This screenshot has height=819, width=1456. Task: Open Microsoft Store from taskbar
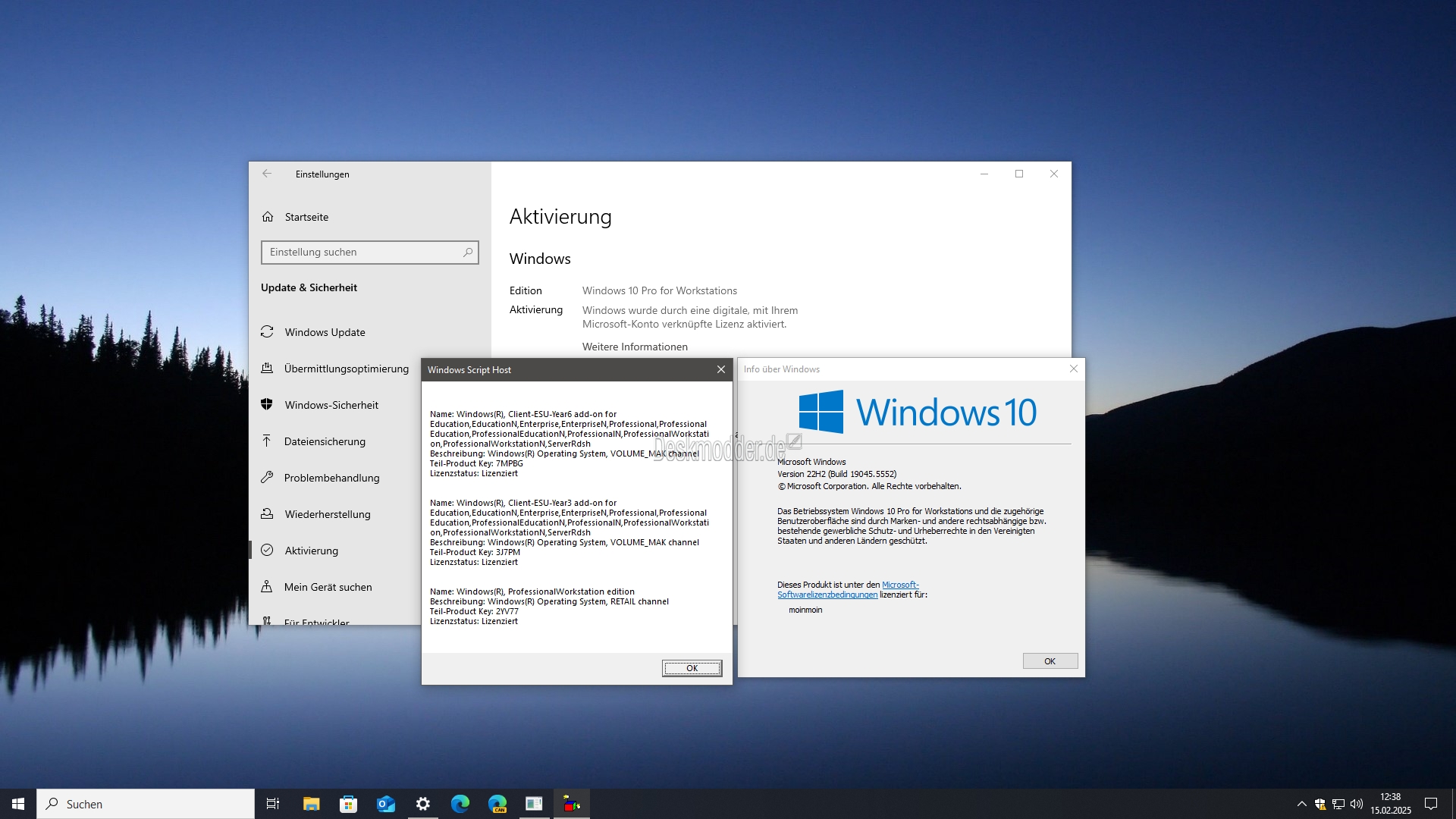coord(348,804)
